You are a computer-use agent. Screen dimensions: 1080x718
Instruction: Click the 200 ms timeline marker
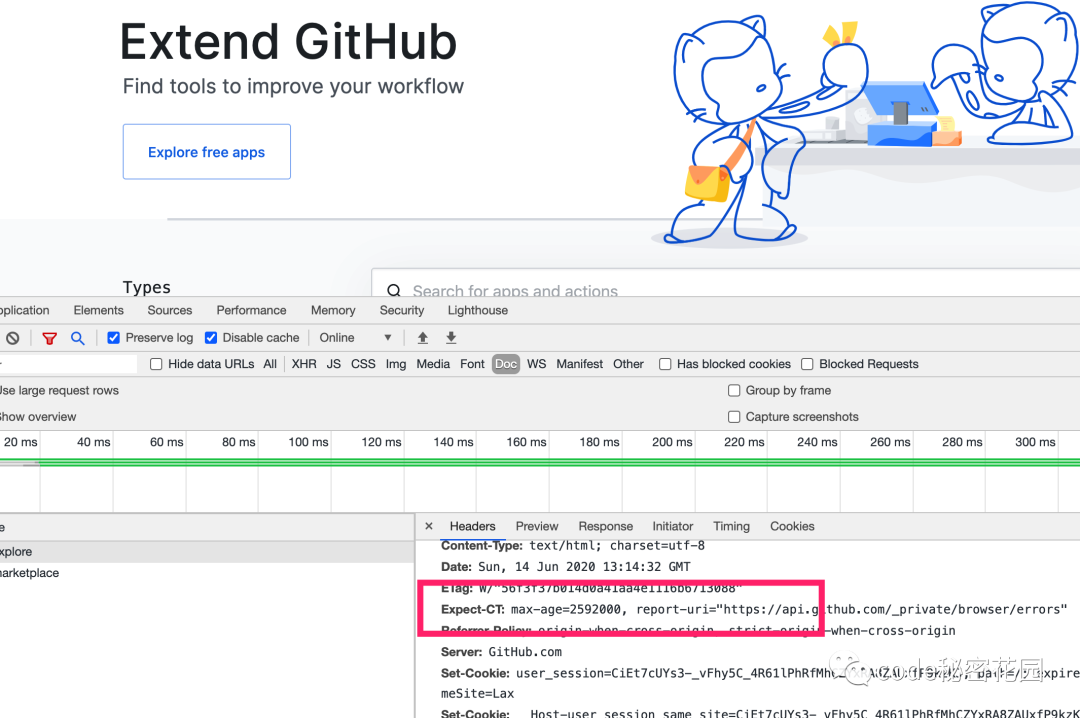[x=672, y=442]
